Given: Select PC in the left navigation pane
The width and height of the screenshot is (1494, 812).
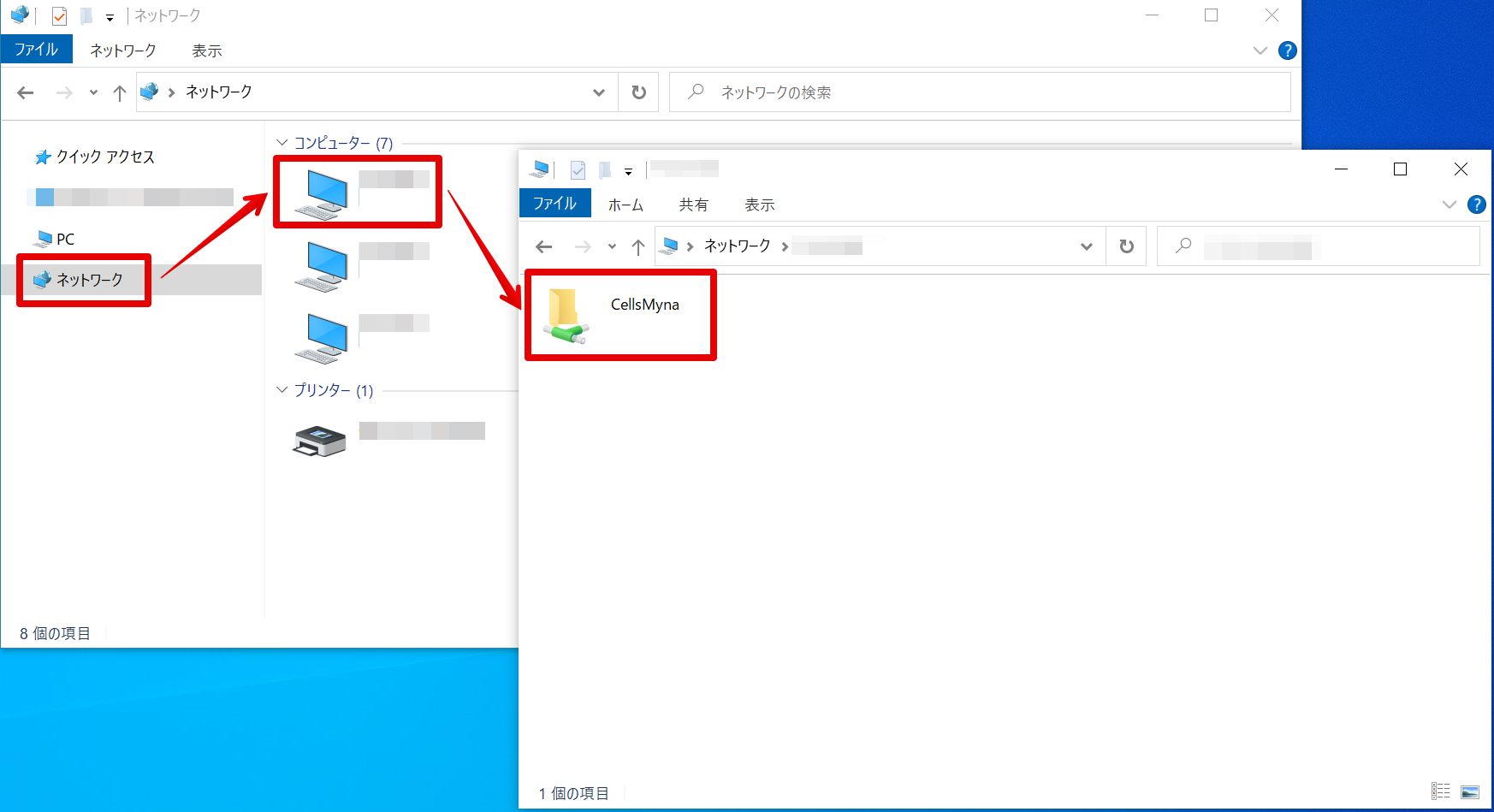Looking at the screenshot, I should (x=54, y=239).
